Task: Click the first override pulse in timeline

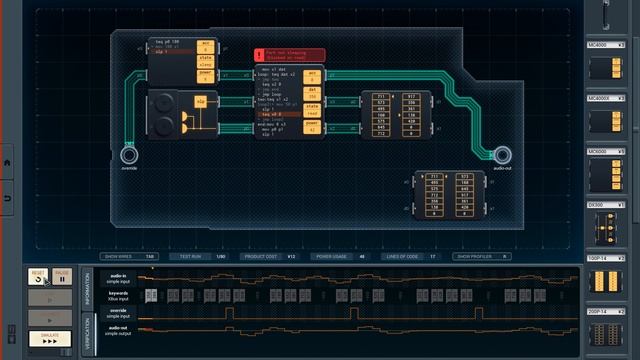Action: pyautogui.click(x=229, y=313)
